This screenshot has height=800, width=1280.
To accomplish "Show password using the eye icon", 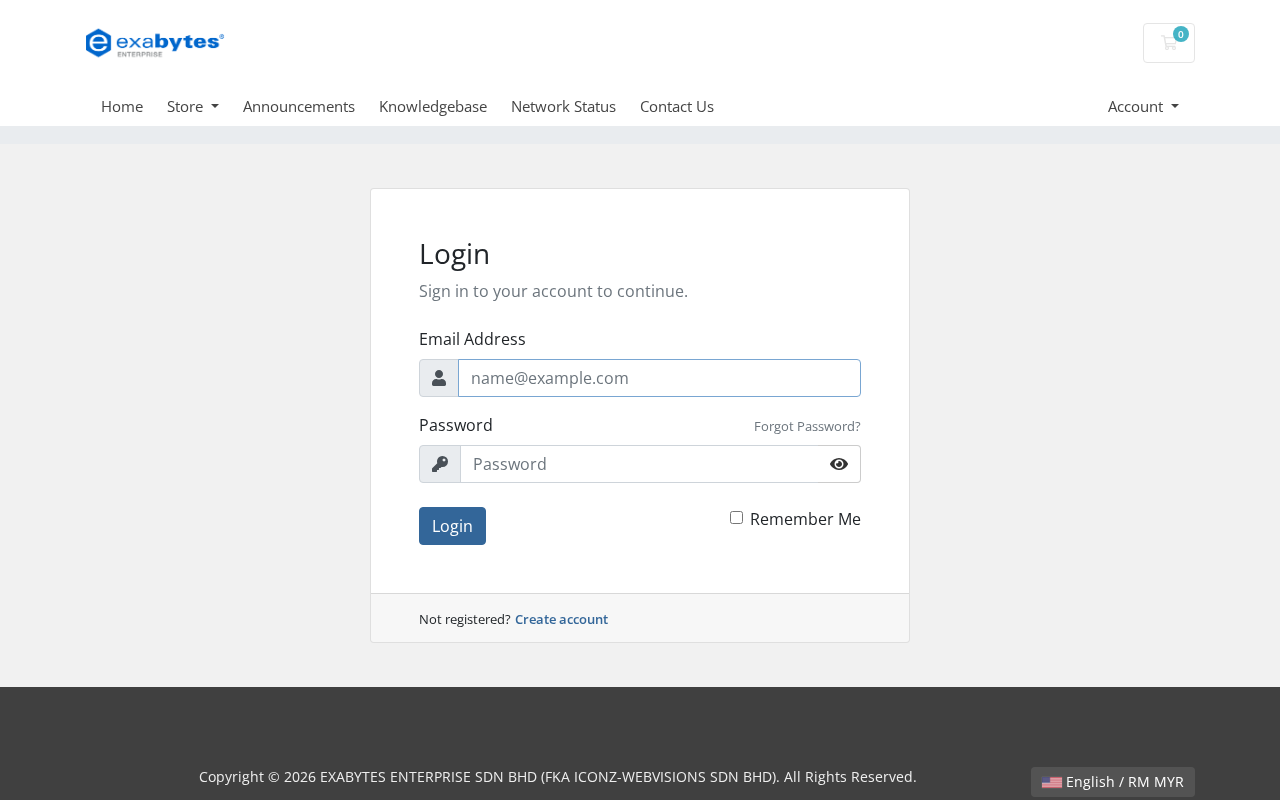I will (x=839, y=464).
